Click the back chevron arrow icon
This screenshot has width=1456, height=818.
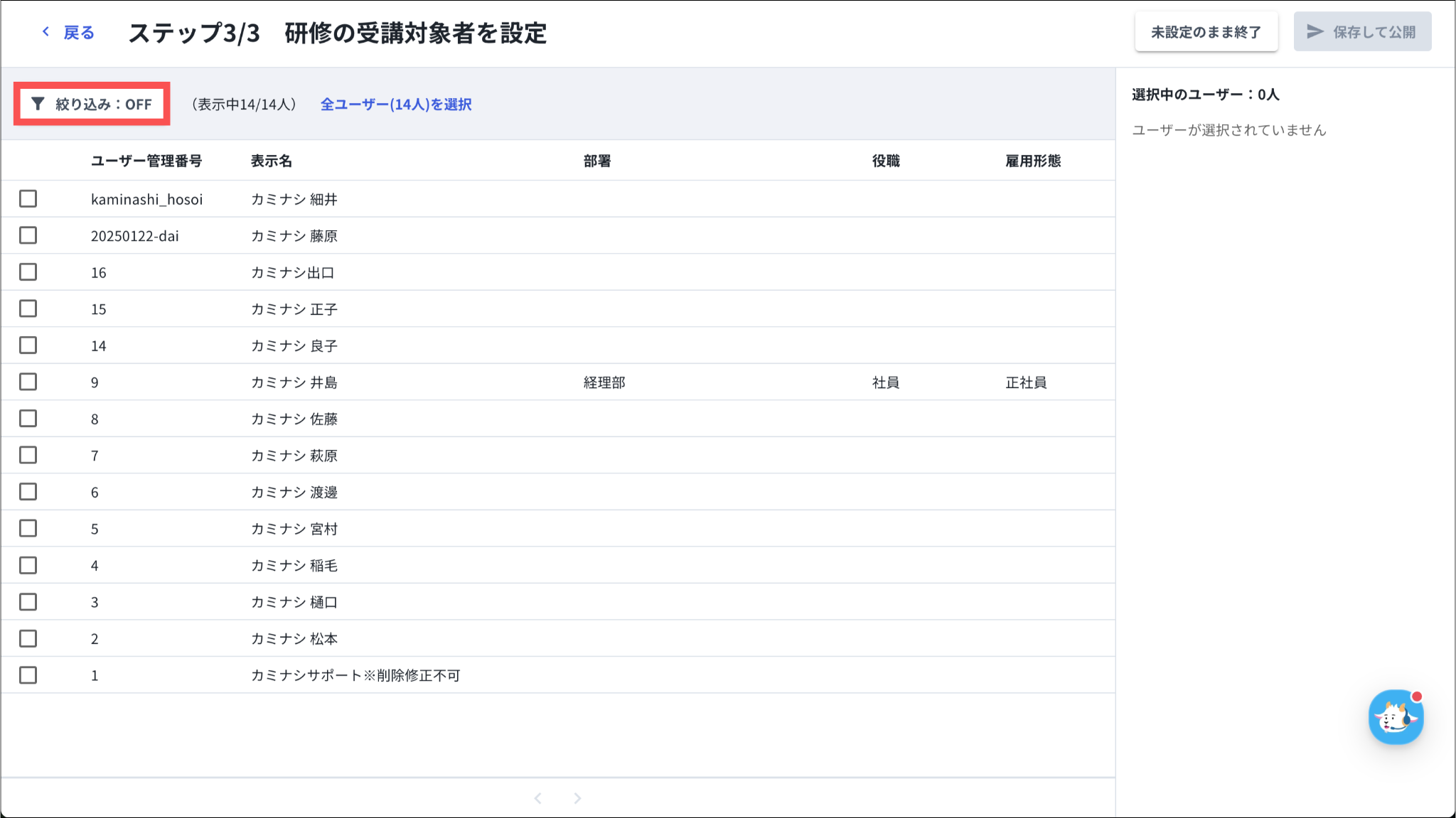coord(45,32)
